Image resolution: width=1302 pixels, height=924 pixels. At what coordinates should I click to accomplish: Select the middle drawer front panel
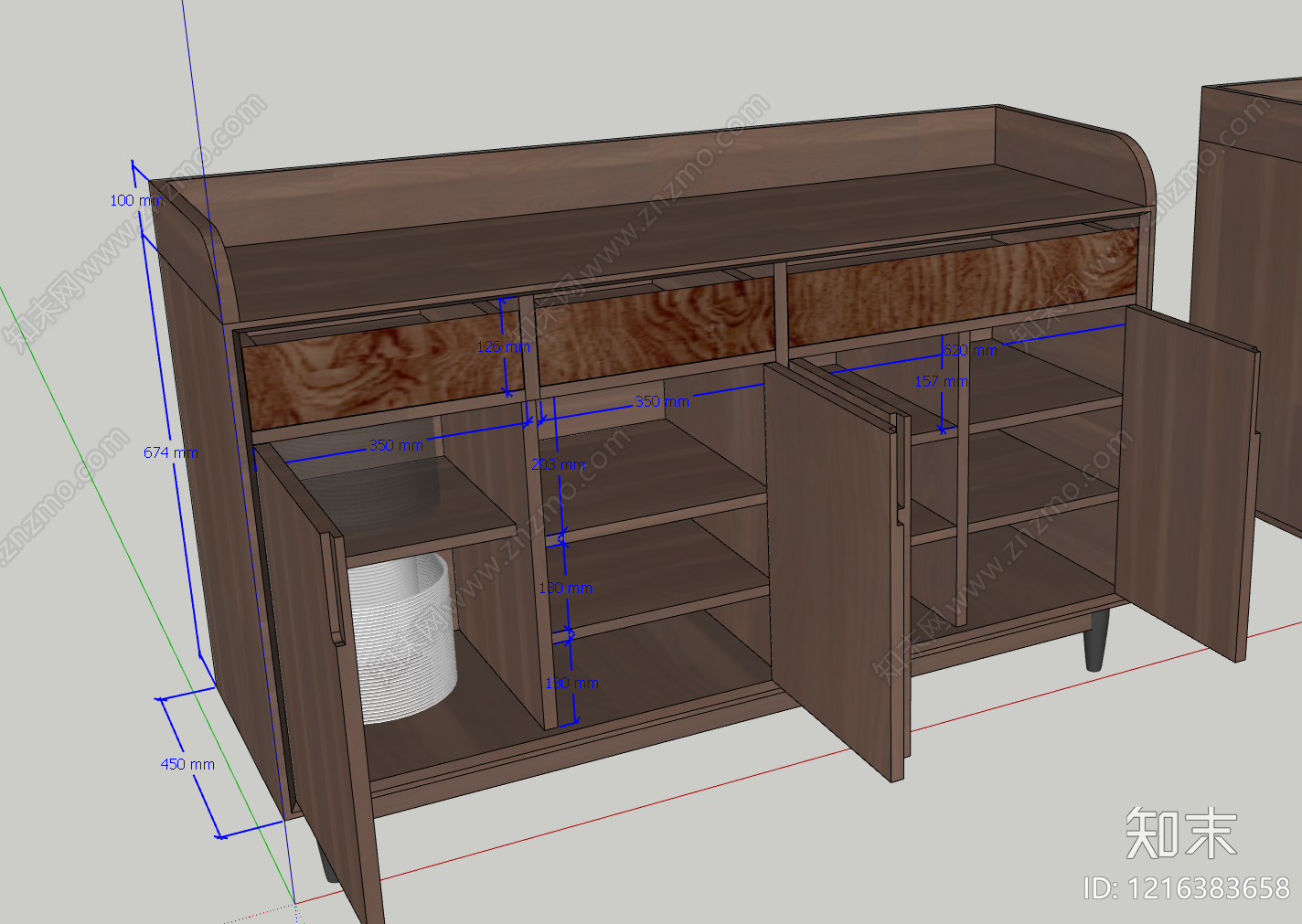click(x=654, y=329)
